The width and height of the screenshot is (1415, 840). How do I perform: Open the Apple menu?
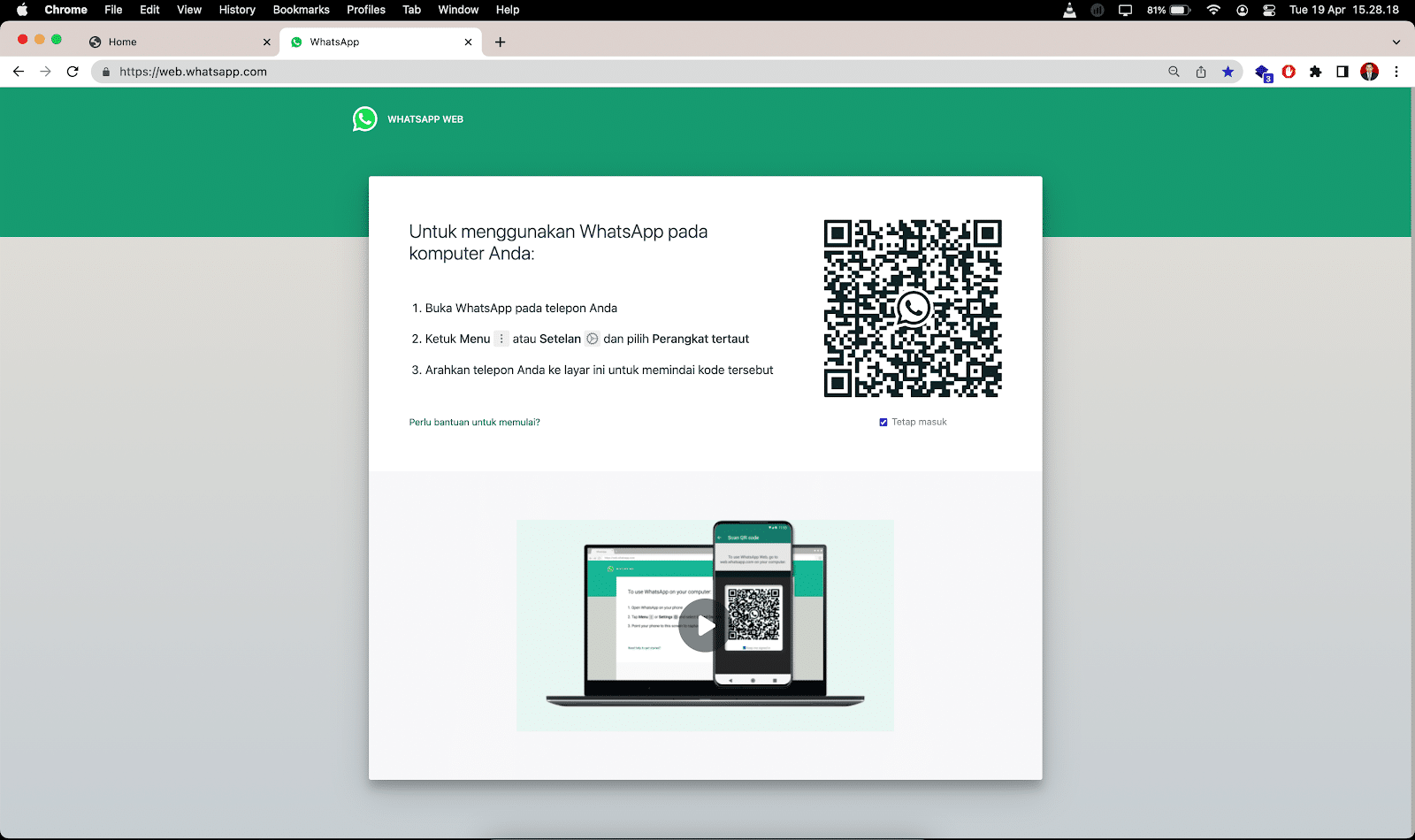[22, 10]
